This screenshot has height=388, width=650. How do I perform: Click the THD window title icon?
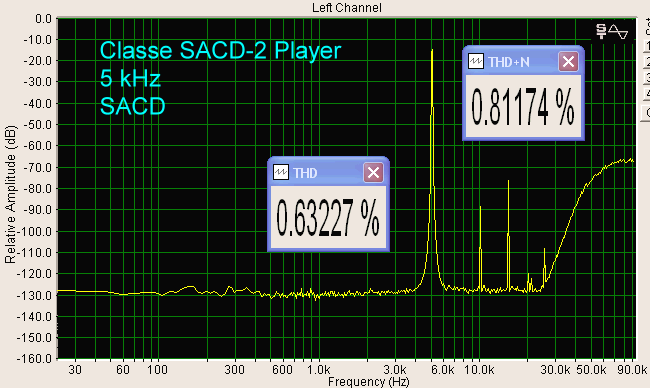tap(281, 172)
